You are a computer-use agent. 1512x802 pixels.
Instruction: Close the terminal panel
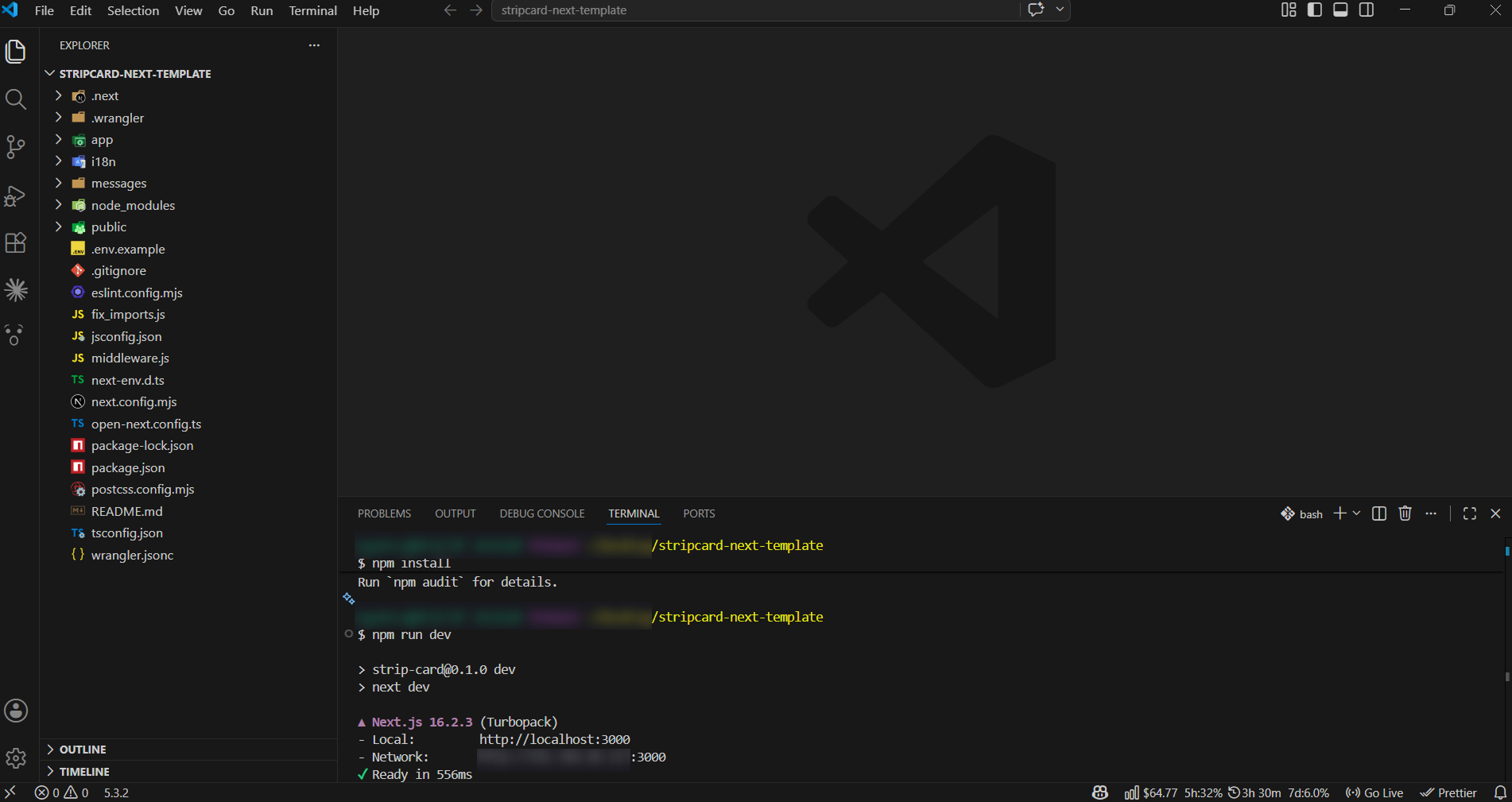(1495, 513)
